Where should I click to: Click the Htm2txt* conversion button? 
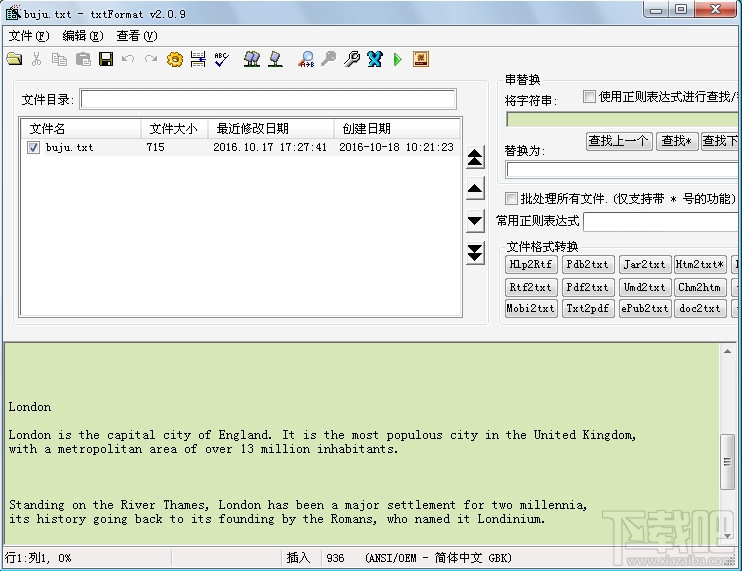point(700,264)
